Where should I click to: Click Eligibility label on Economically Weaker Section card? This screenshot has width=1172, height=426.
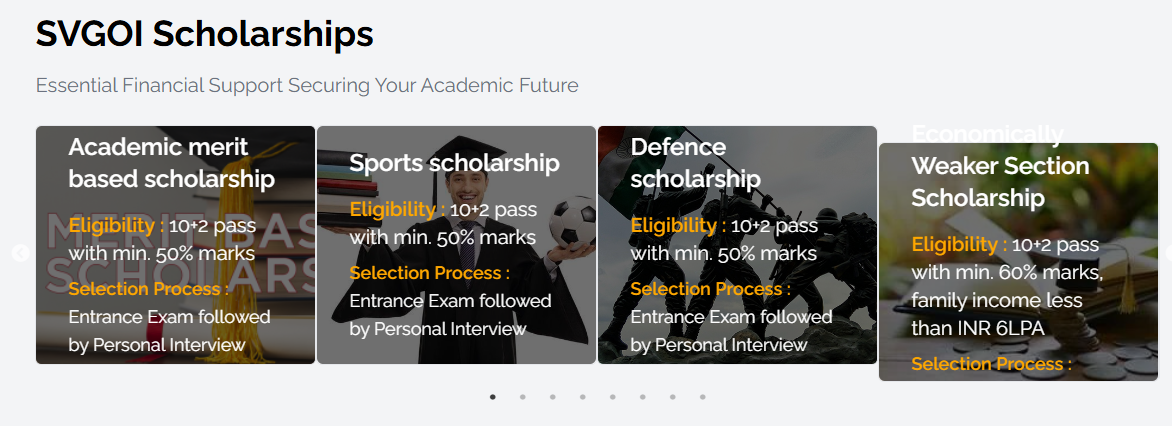pos(957,245)
